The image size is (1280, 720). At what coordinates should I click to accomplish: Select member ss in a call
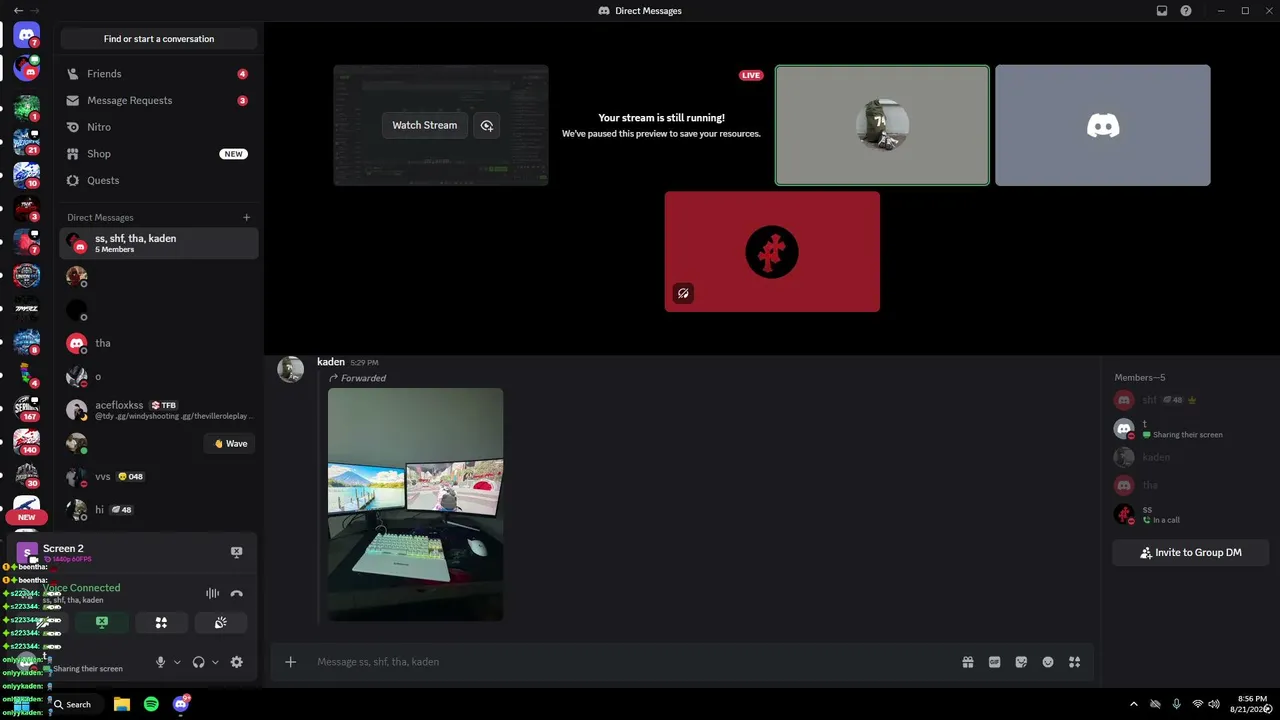(x=1190, y=514)
